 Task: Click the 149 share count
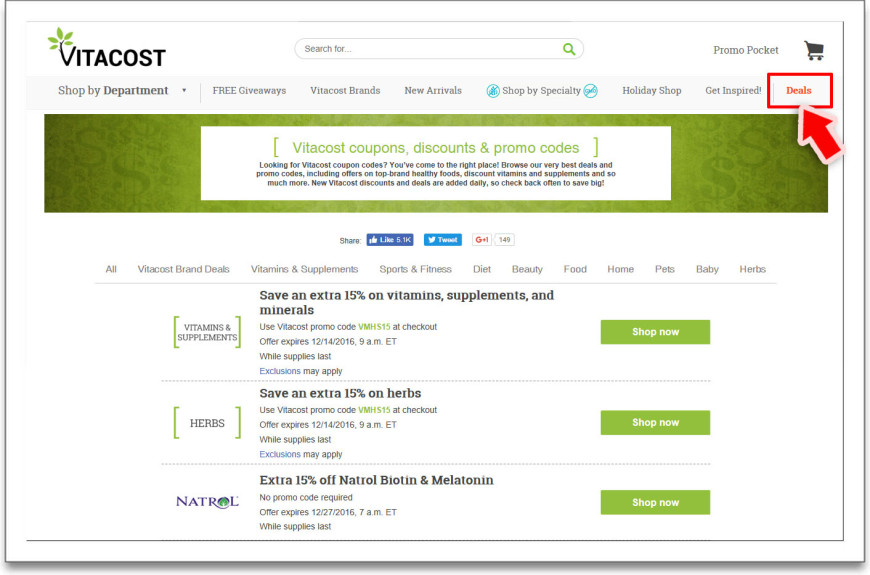(504, 240)
